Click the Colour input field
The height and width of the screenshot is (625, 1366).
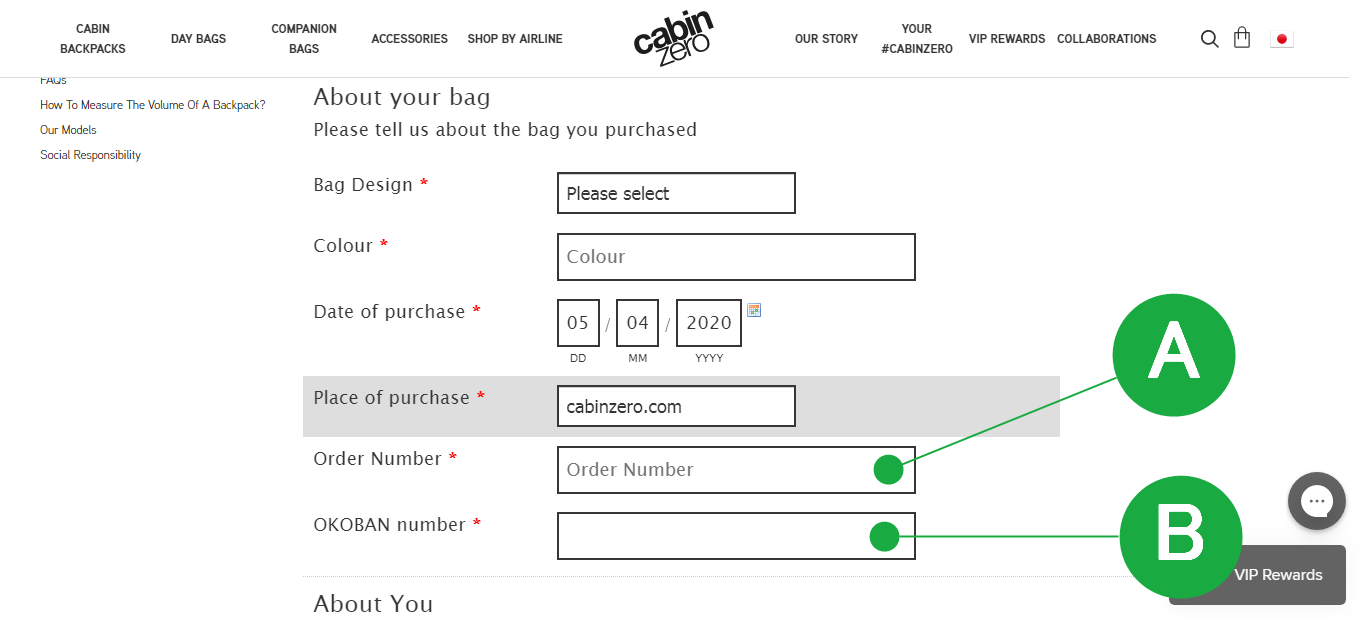pyautogui.click(x=736, y=257)
